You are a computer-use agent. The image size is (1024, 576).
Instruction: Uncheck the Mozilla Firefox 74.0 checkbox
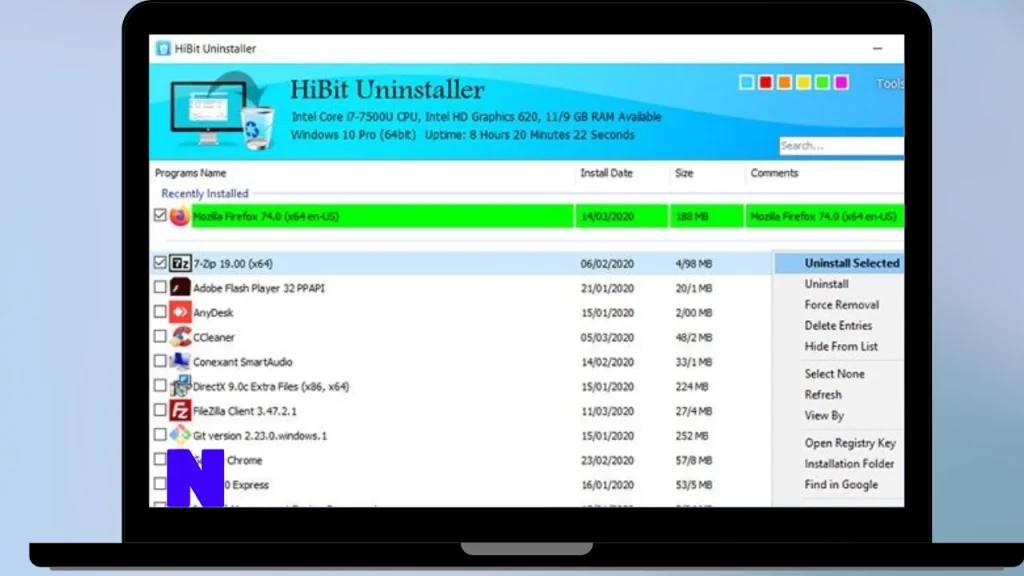coord(160,215)
